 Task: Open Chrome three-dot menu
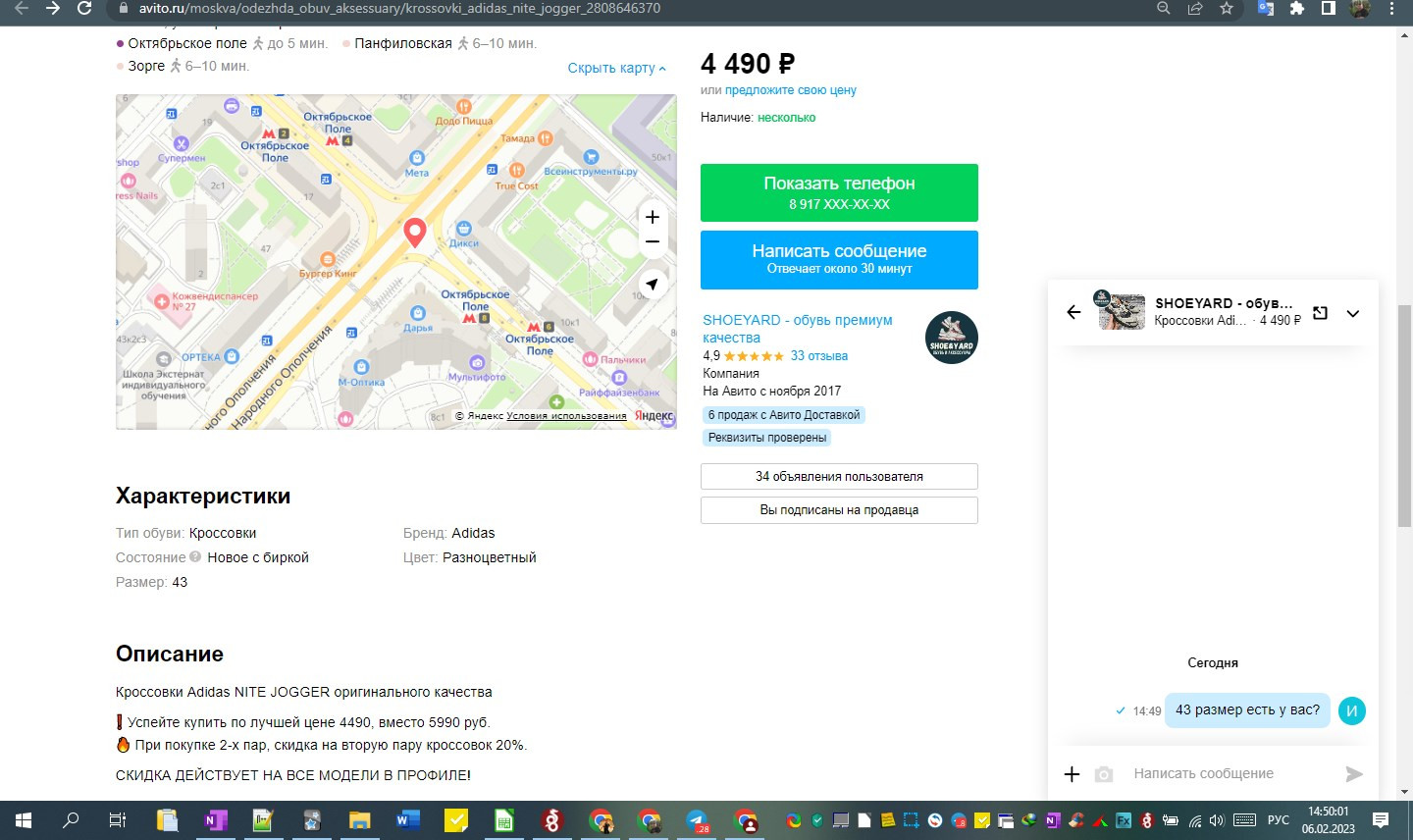click(x=1391, y=8)
